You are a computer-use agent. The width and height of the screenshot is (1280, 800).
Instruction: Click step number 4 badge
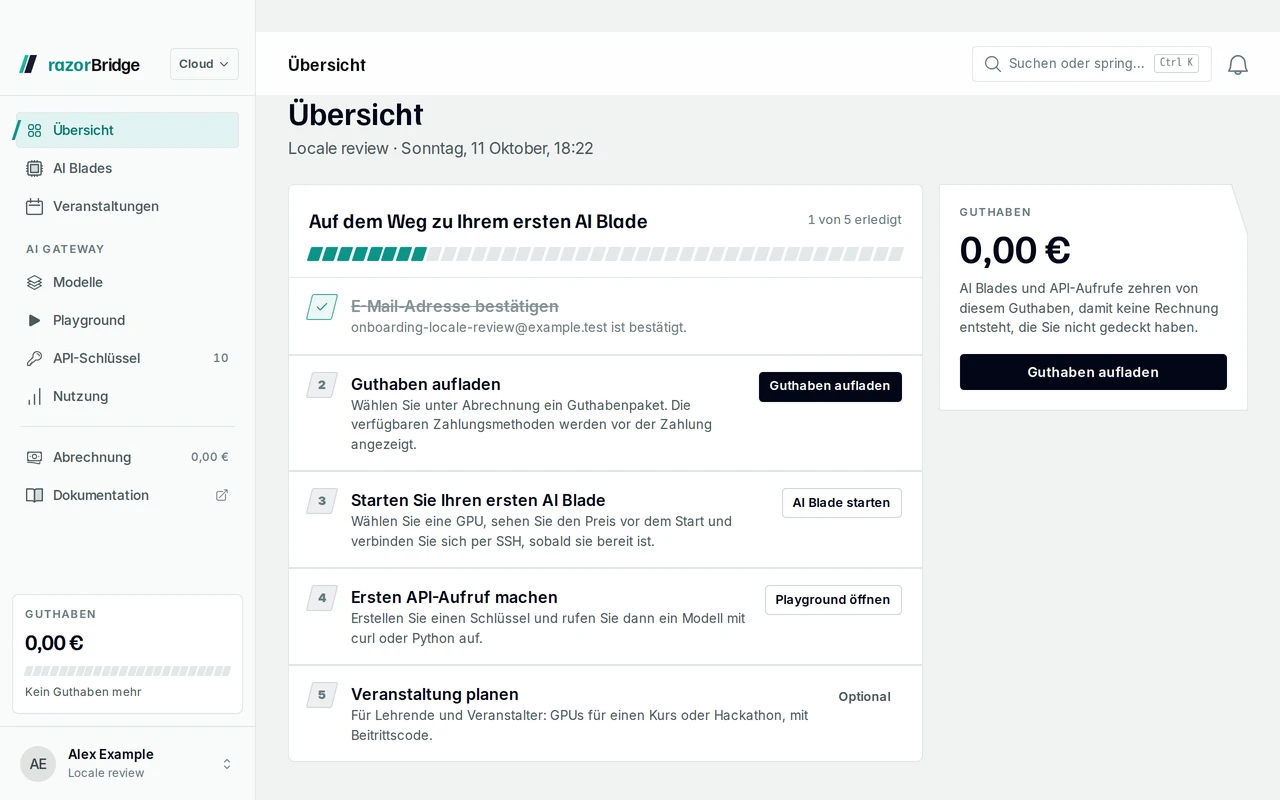point(322,598)
